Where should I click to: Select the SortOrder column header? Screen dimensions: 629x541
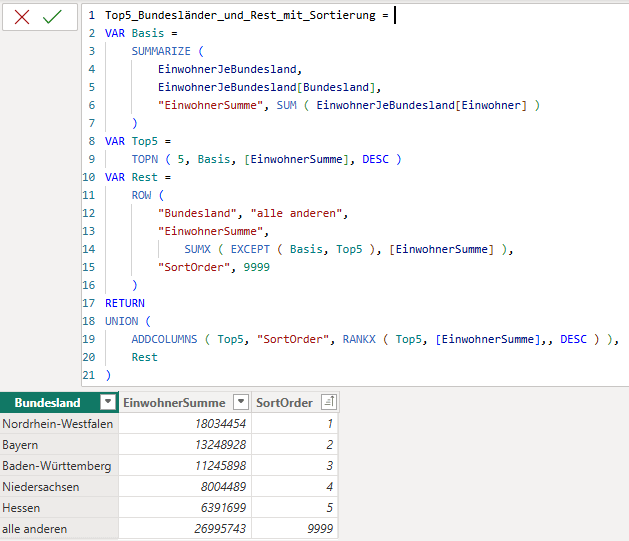tap(284, 403)
